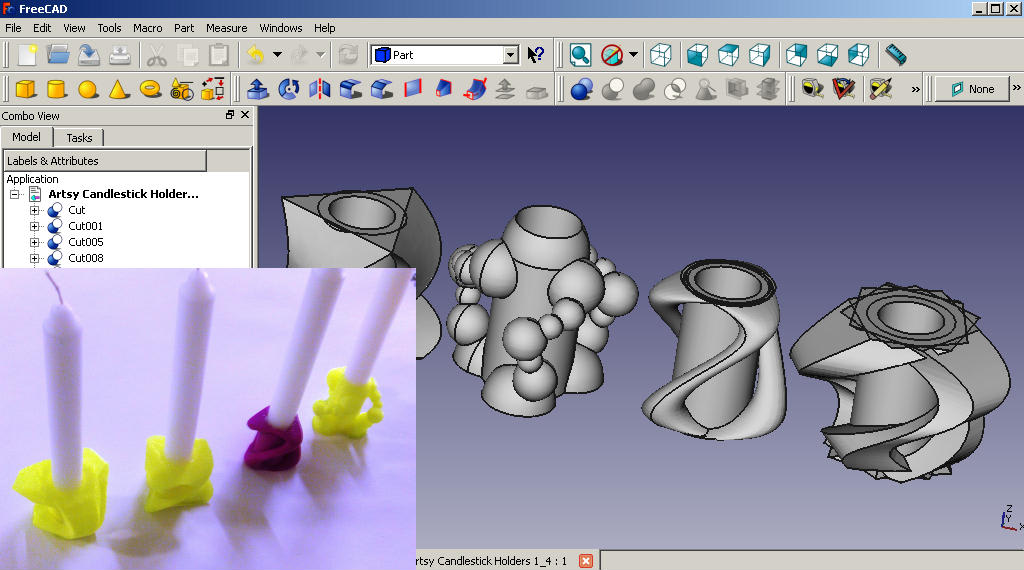Screen dimensions: 1024x570
Task: Open the measure distance ruler tool
Action: pyautogui.click(x=895, y=54)
